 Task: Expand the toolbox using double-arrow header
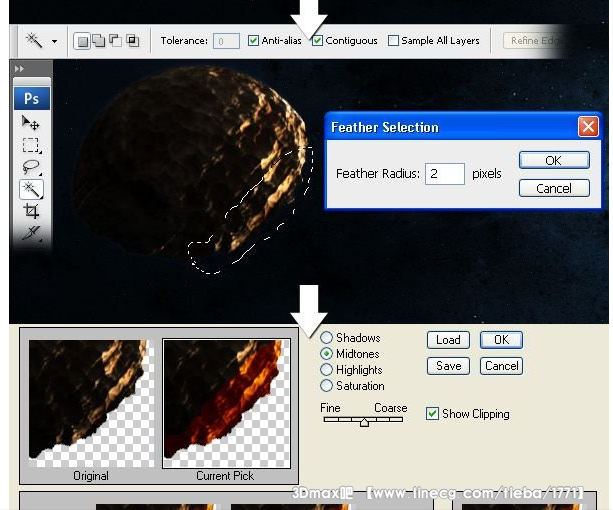click(19, 69)
